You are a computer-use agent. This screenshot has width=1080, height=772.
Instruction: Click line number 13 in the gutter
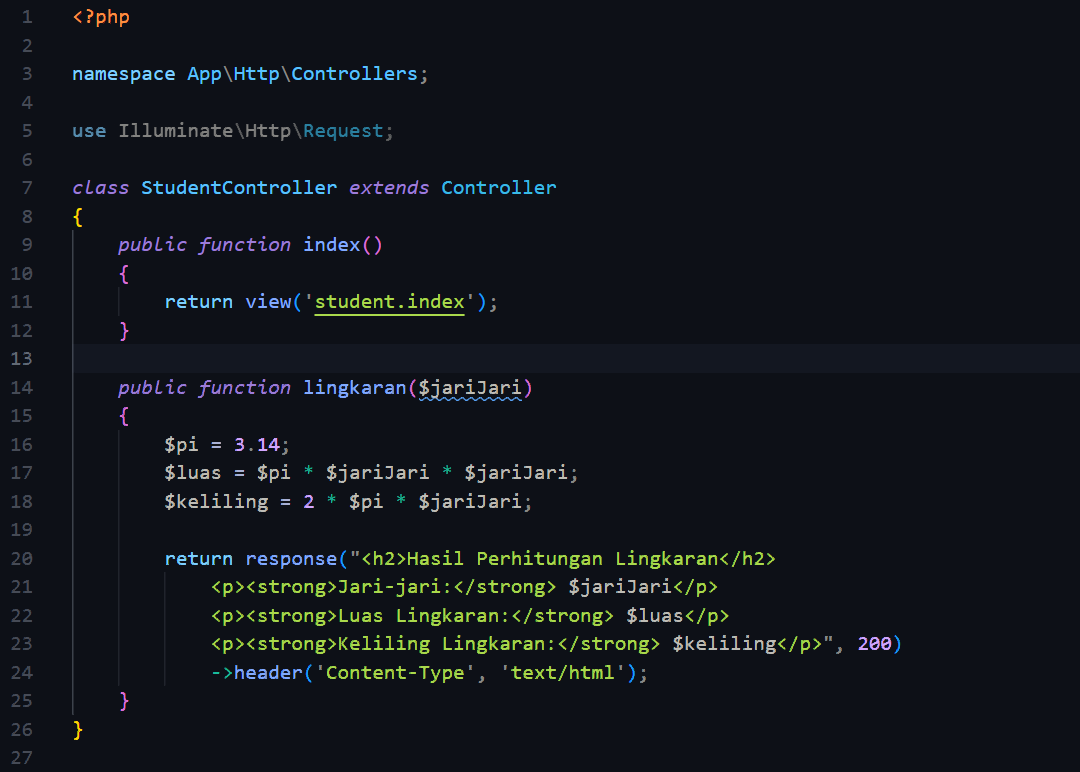tap(21, 359)
